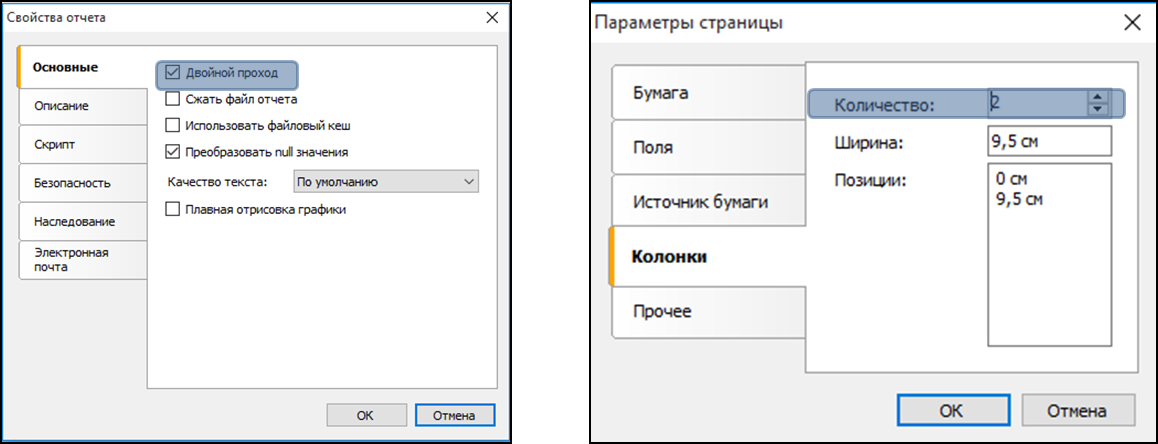Image resolution: width=1158 pixels, height=444 pixels.
Task: Uncheck Преобразовать null значения
Action: 173,152
